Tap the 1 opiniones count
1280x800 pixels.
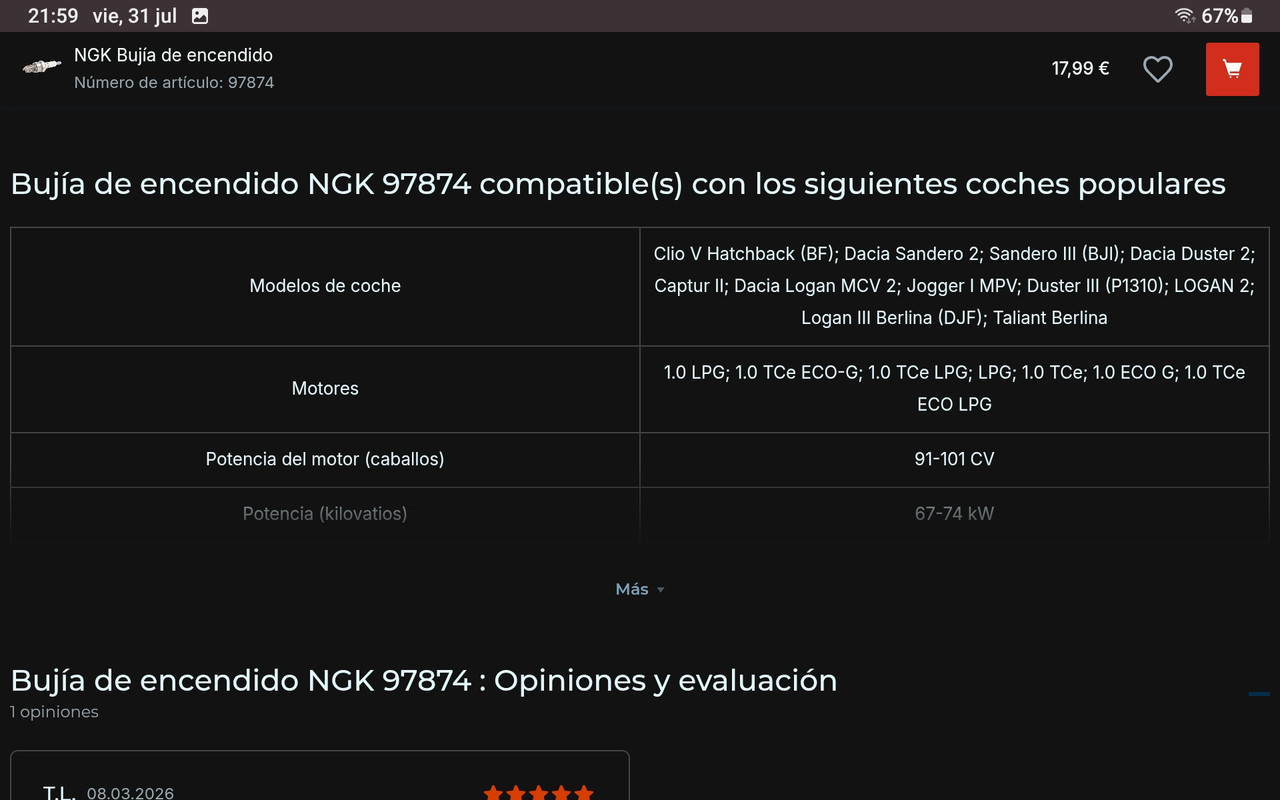[54, 712]
